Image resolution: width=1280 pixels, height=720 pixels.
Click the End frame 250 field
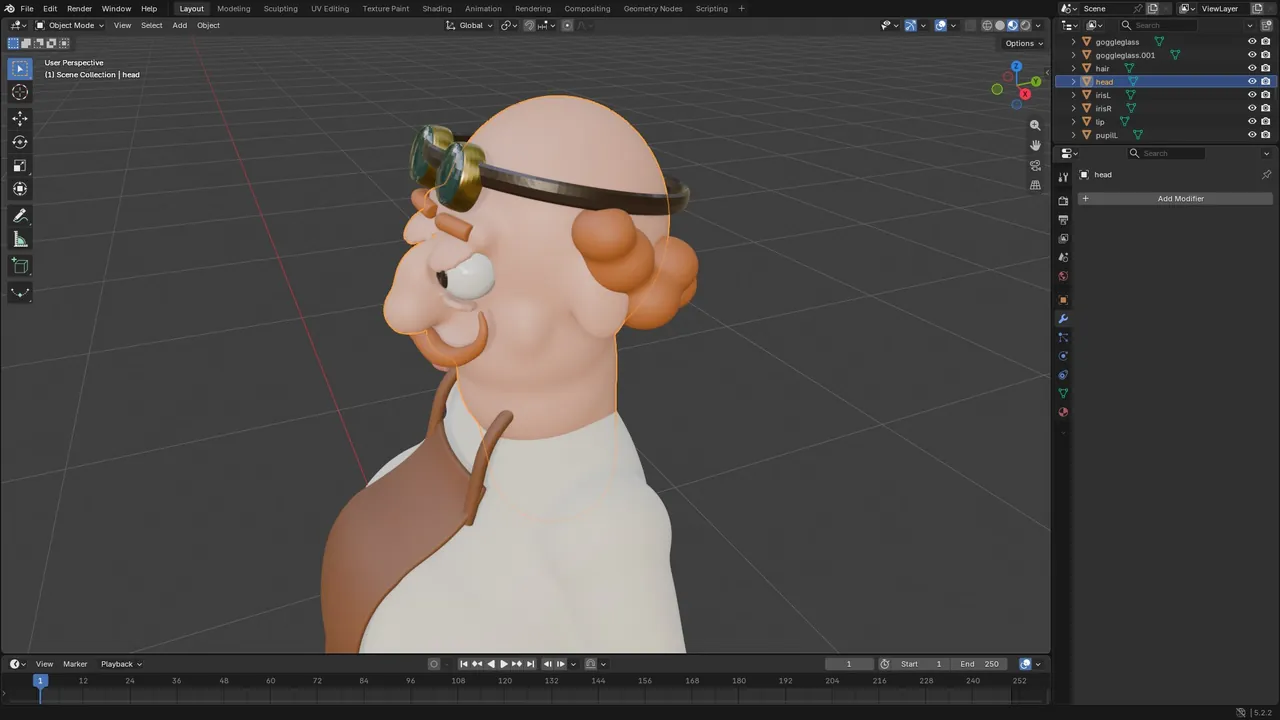980,664
